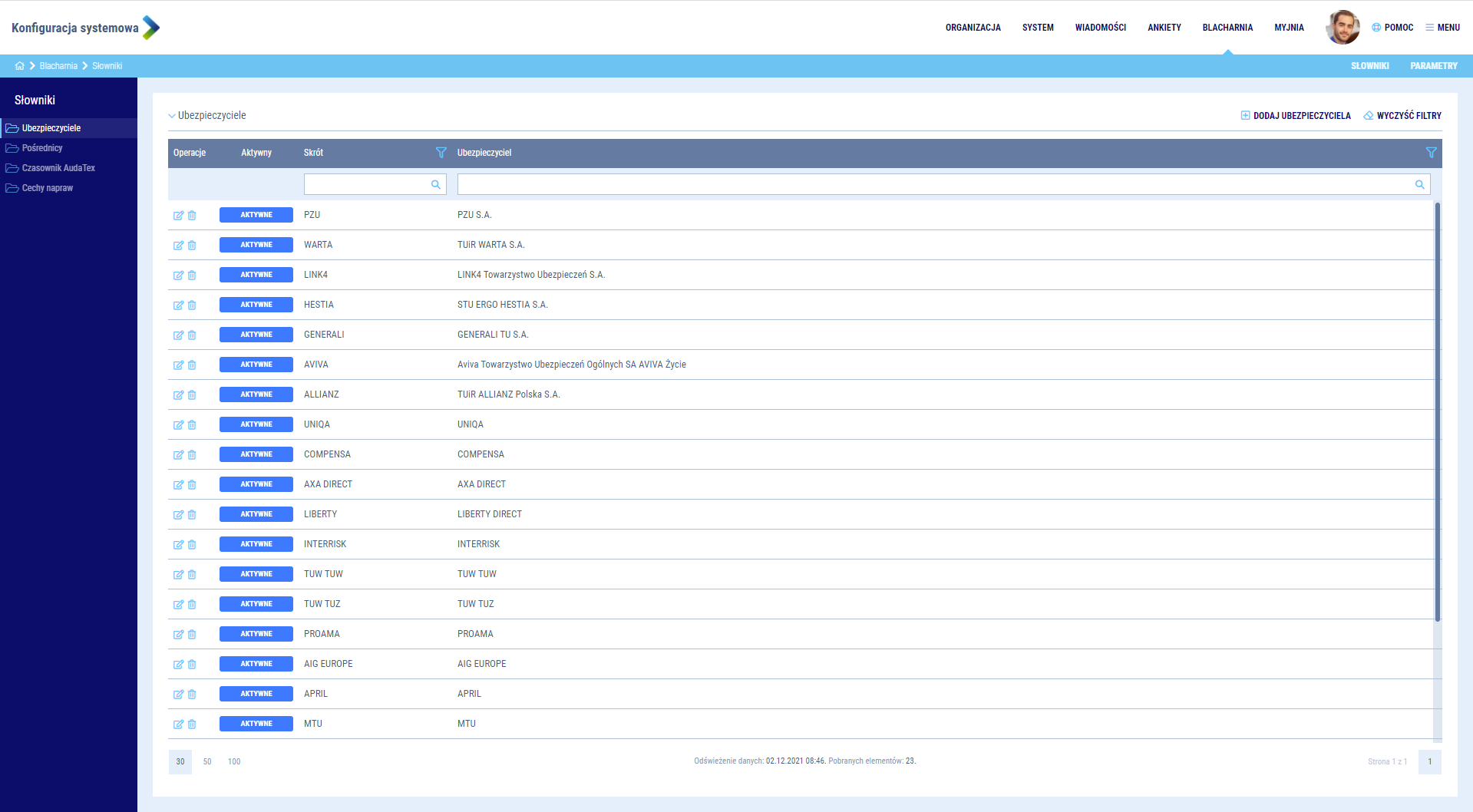Delete the GENERALI insurer entry
This screenshot has height=812, width=1473.
[192, 335]
